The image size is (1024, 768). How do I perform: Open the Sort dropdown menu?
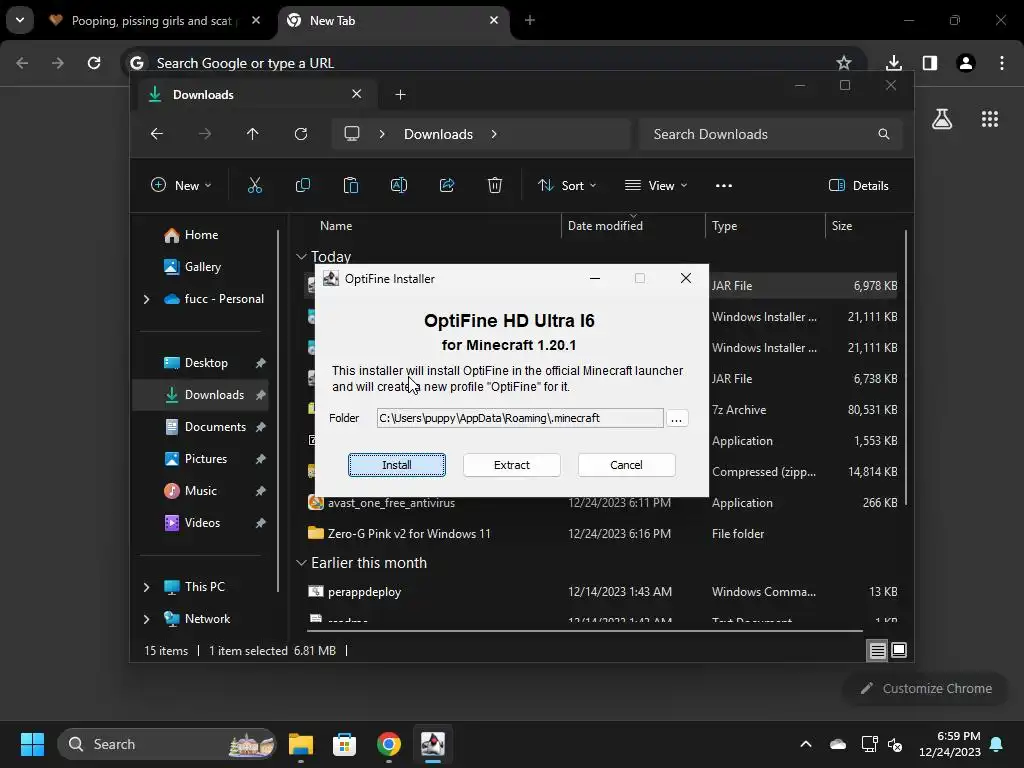click(567, 185)
